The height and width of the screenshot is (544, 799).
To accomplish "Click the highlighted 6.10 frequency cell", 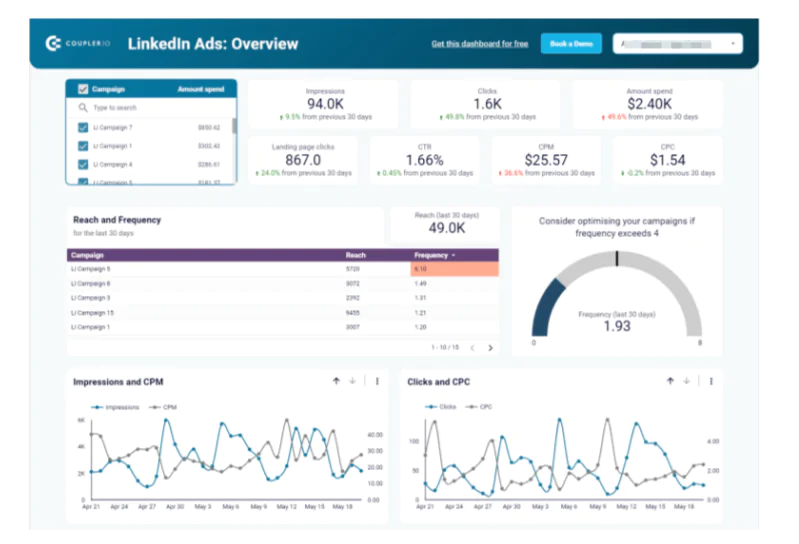I will coord(455,269).
